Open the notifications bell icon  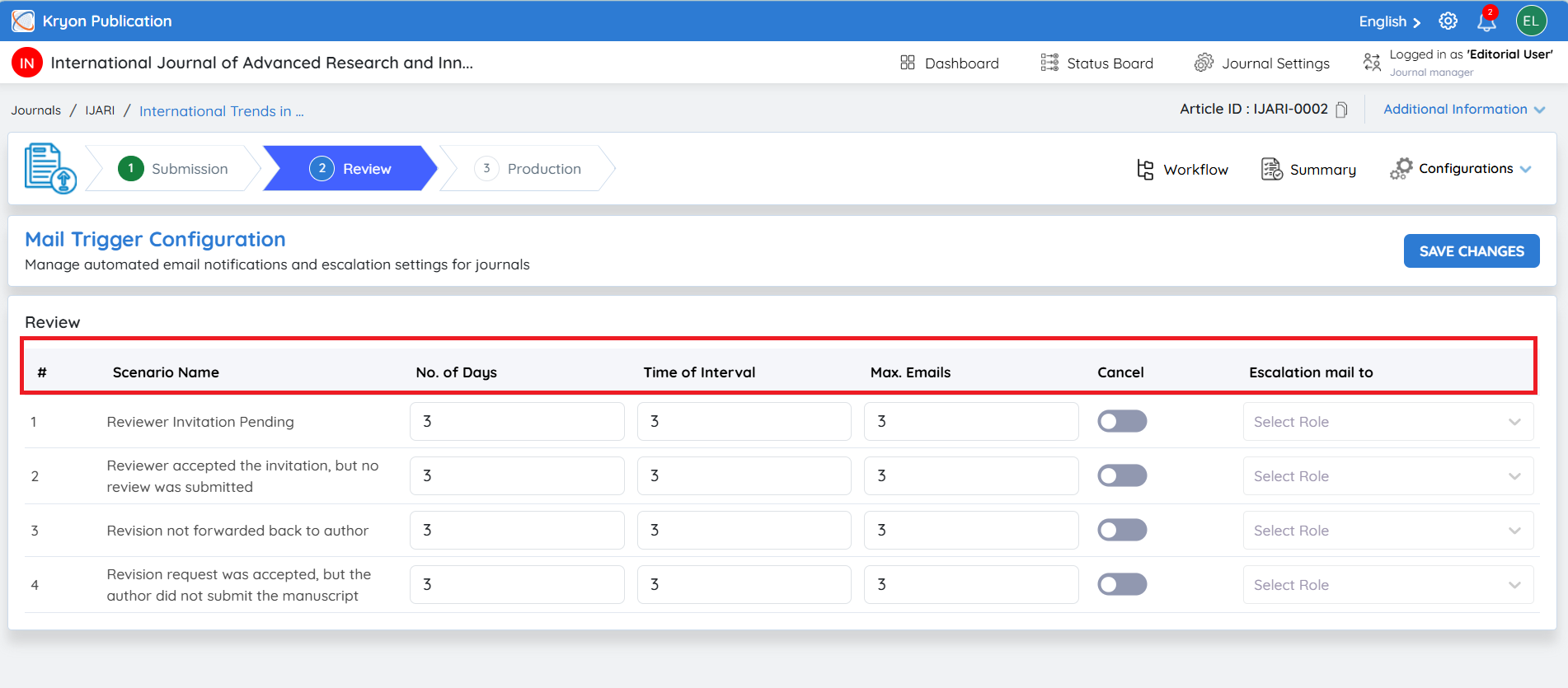1487,21
